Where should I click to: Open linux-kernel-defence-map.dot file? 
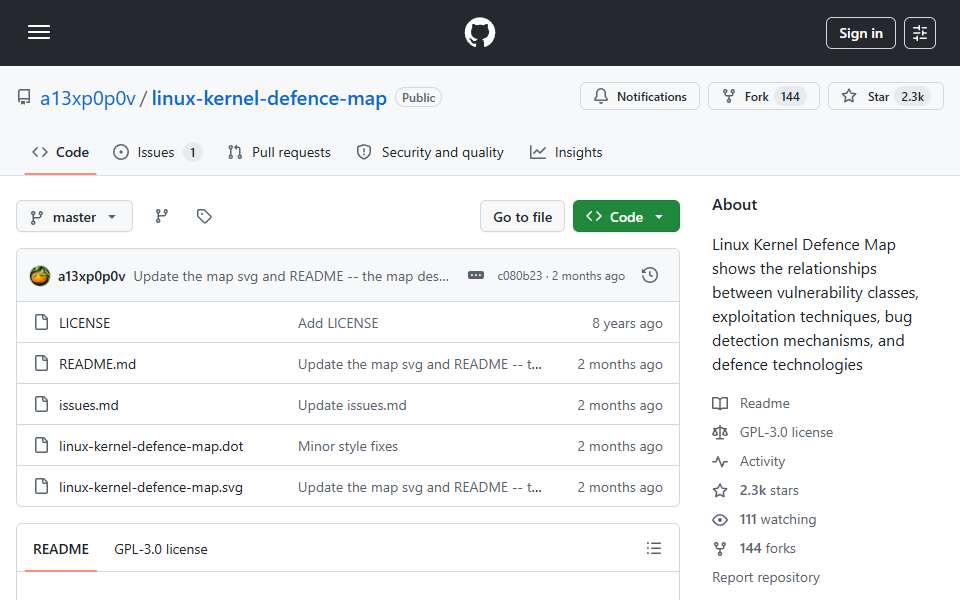point(151,446)
